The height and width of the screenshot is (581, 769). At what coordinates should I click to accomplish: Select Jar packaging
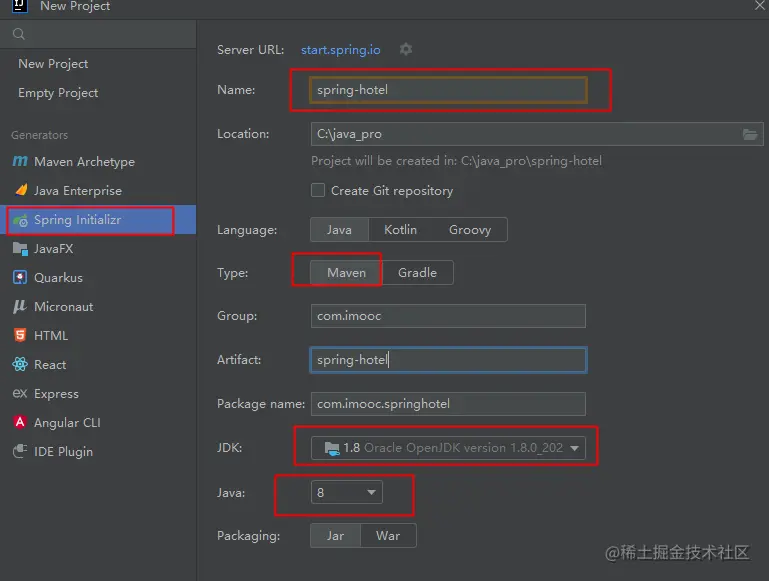click(x=335, y=535)
